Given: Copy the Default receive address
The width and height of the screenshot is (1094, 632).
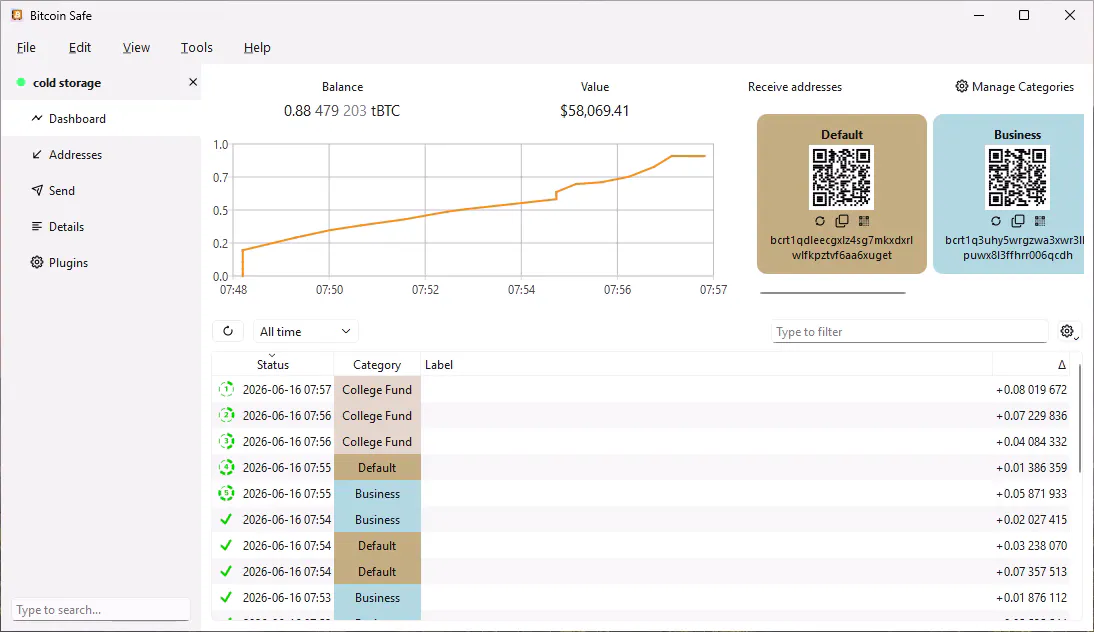Looking at the screenshot, I should [842, 221].
